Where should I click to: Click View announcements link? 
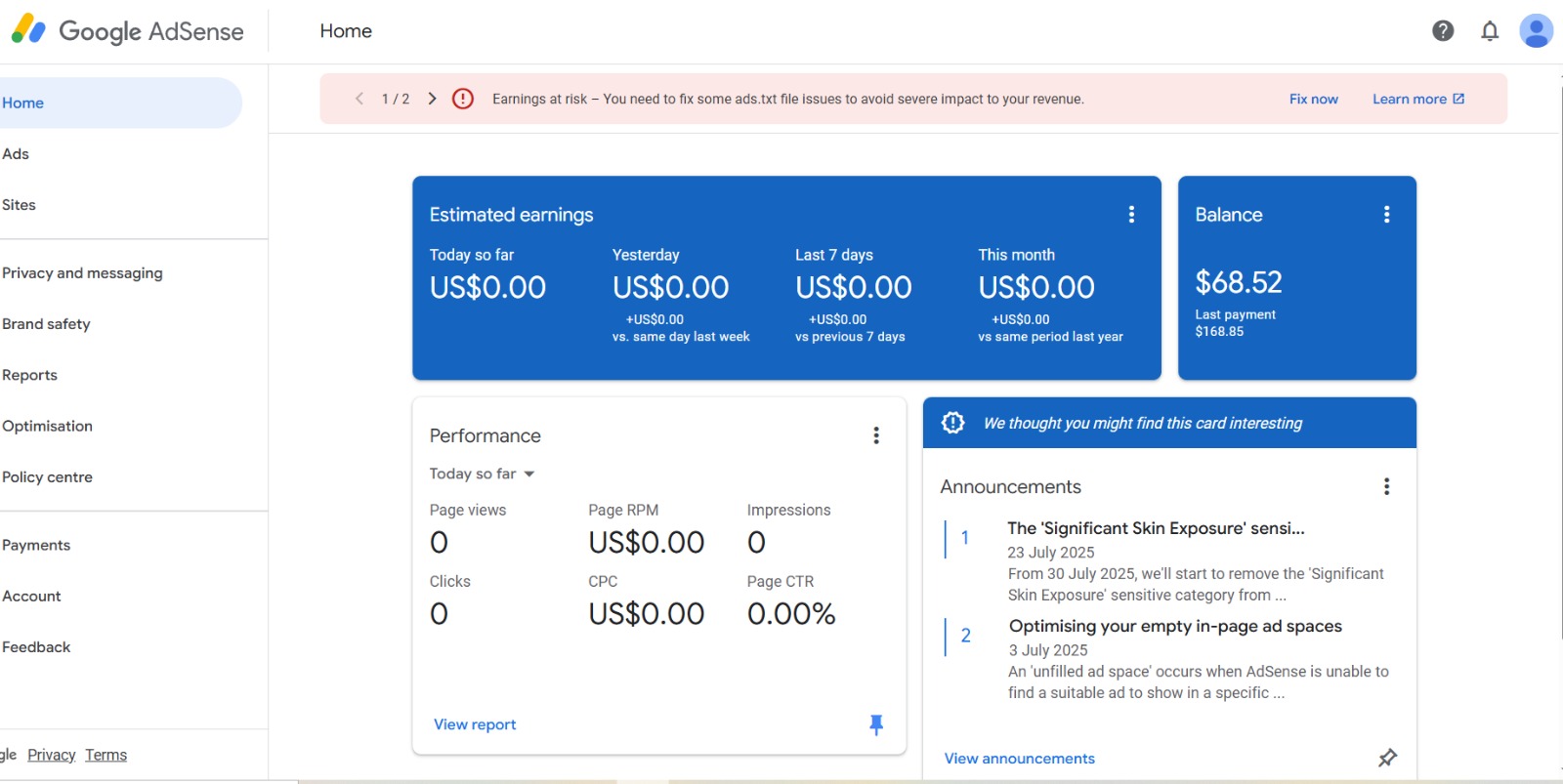[x=1019, y=759]
